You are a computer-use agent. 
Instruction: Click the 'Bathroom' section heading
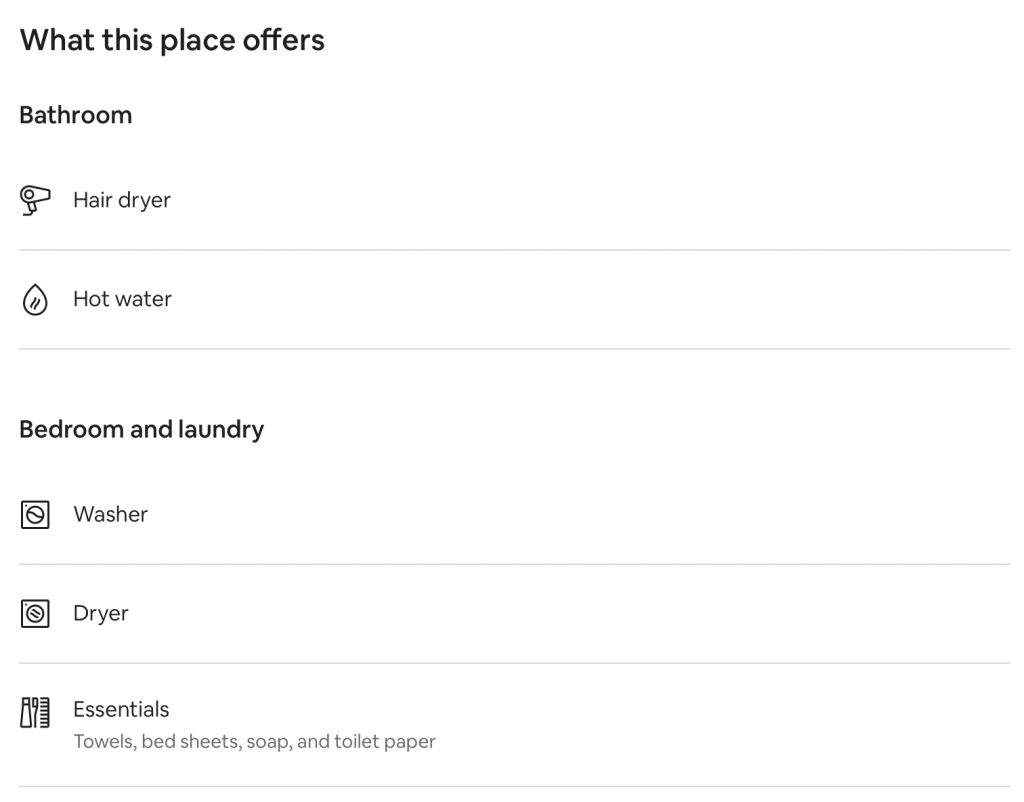tap(76, 115)
